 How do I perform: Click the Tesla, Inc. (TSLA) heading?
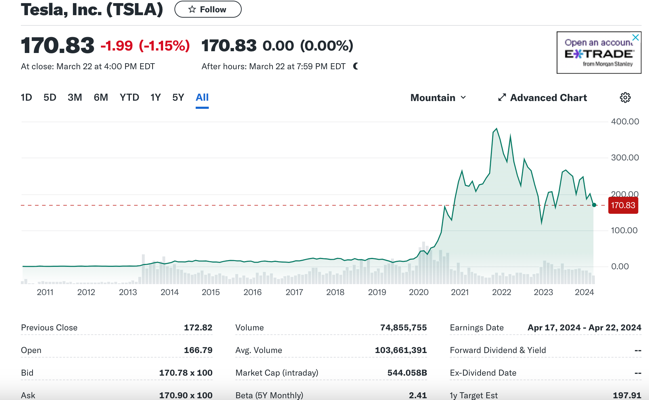tap(92, 10)
